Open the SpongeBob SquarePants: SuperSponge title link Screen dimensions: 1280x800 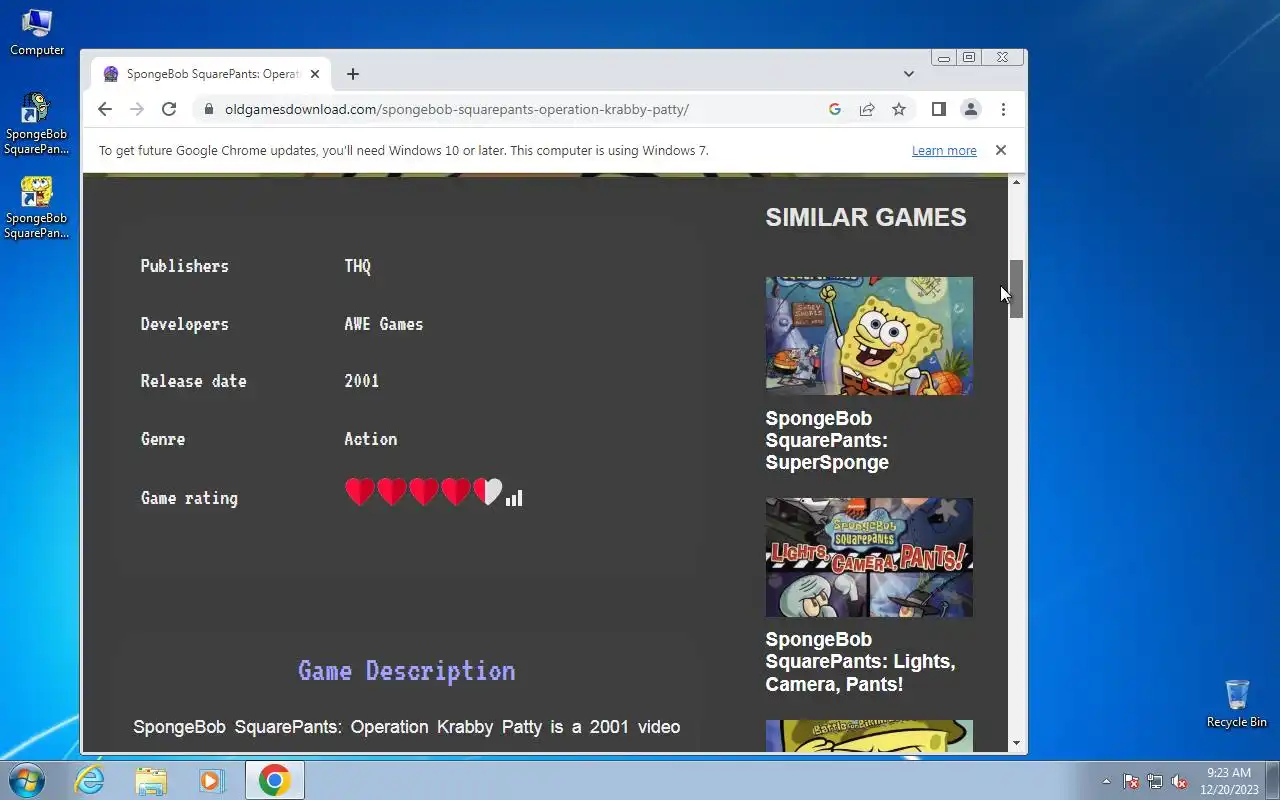[x=827, y=440]
